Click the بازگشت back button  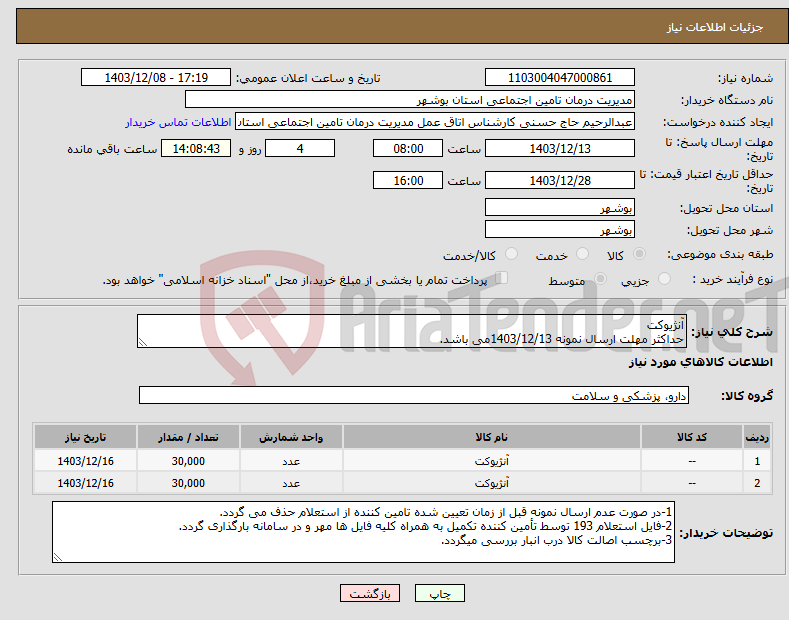tap(370, 593)
